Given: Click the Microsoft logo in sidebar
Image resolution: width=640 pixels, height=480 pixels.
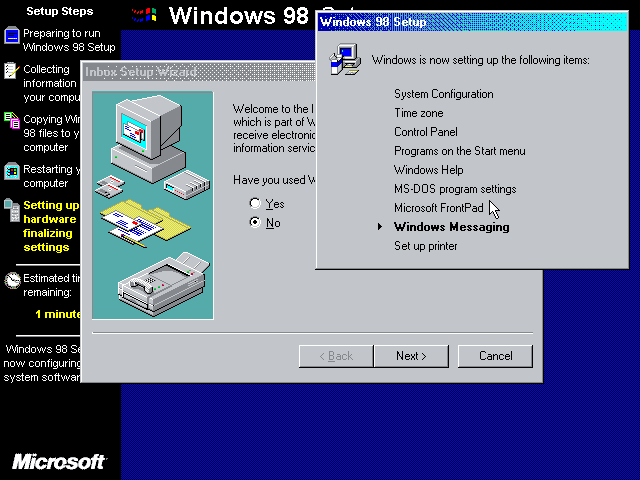Looking at the screenshot, I should pyautogui.click(x=59, y=462).
